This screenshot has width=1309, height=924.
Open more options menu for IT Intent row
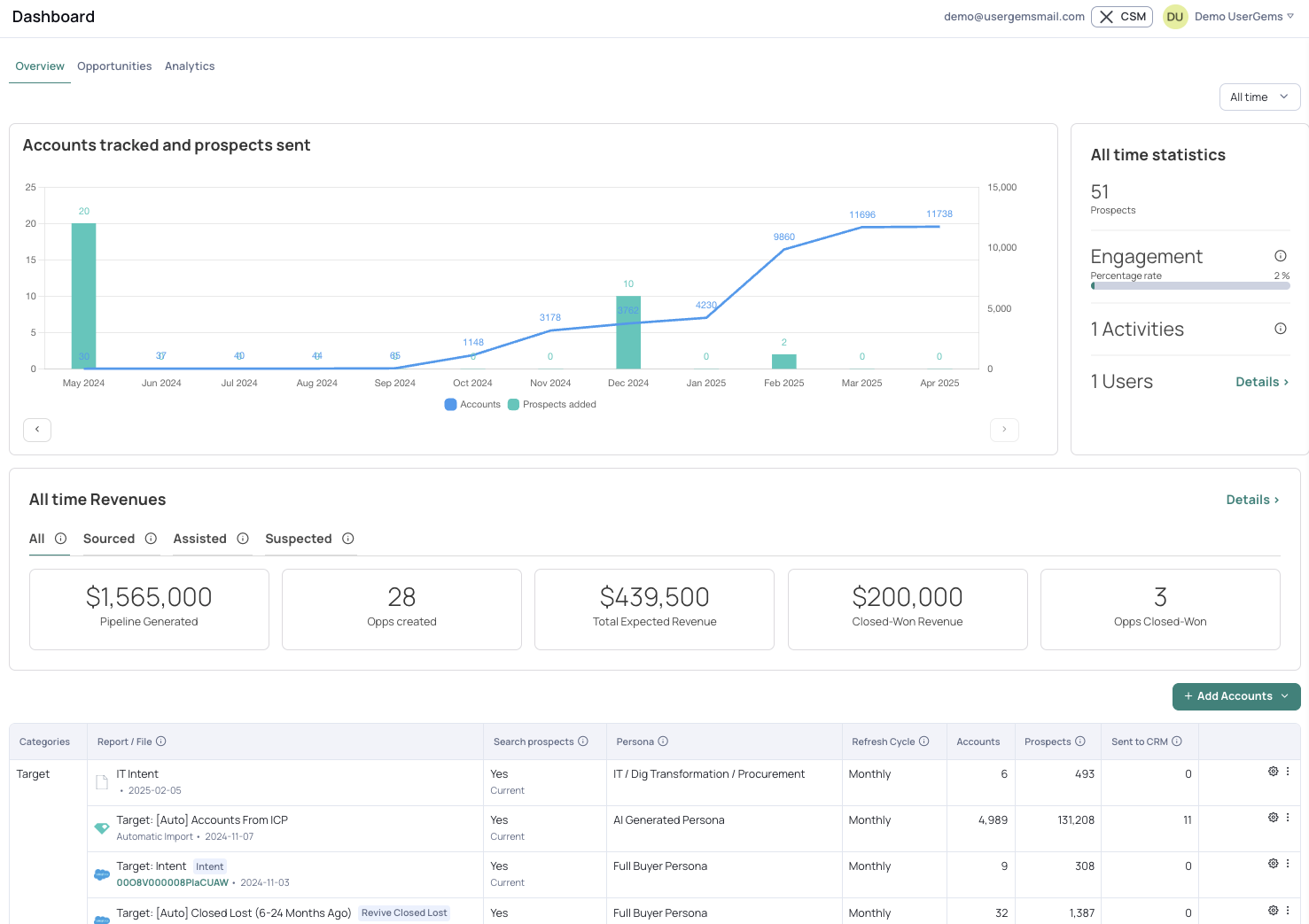point(1288,772)
